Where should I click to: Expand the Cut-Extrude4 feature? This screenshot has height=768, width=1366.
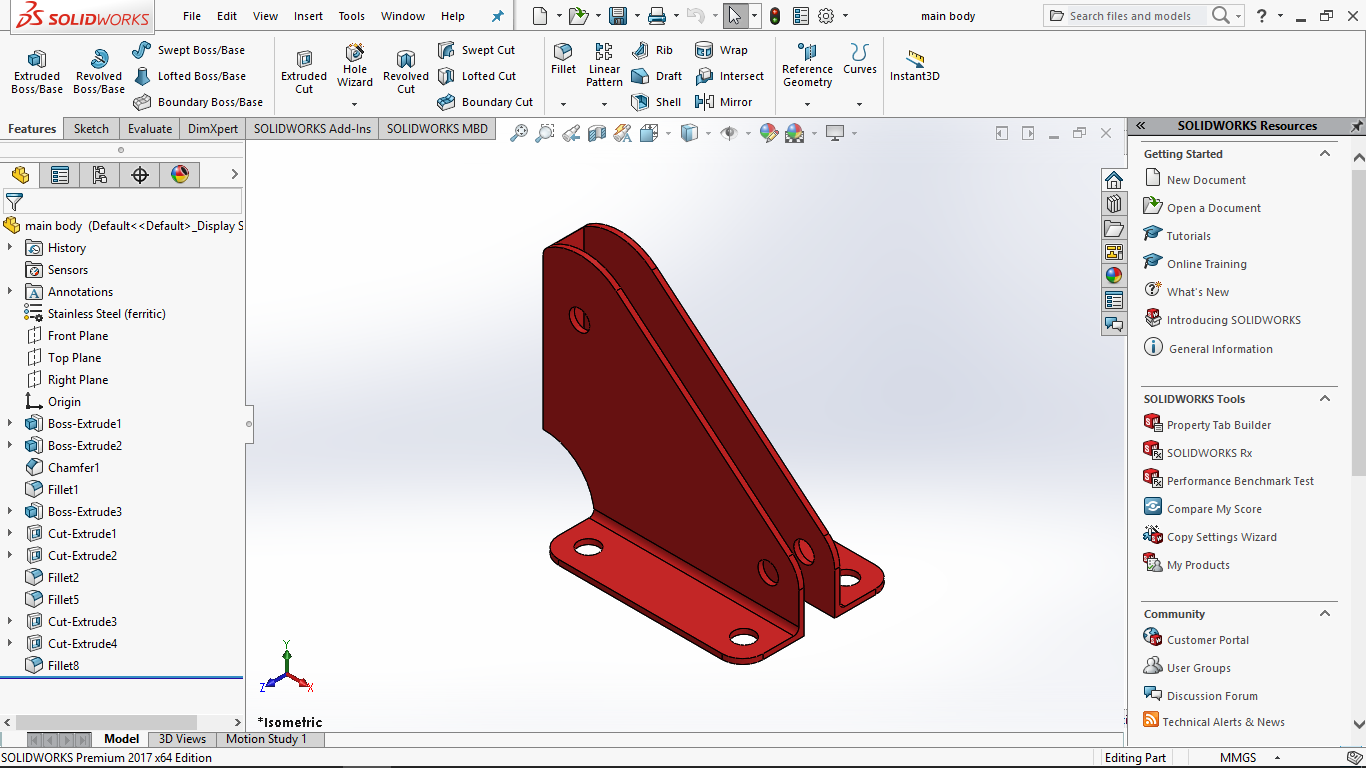[x=10, y=643]
